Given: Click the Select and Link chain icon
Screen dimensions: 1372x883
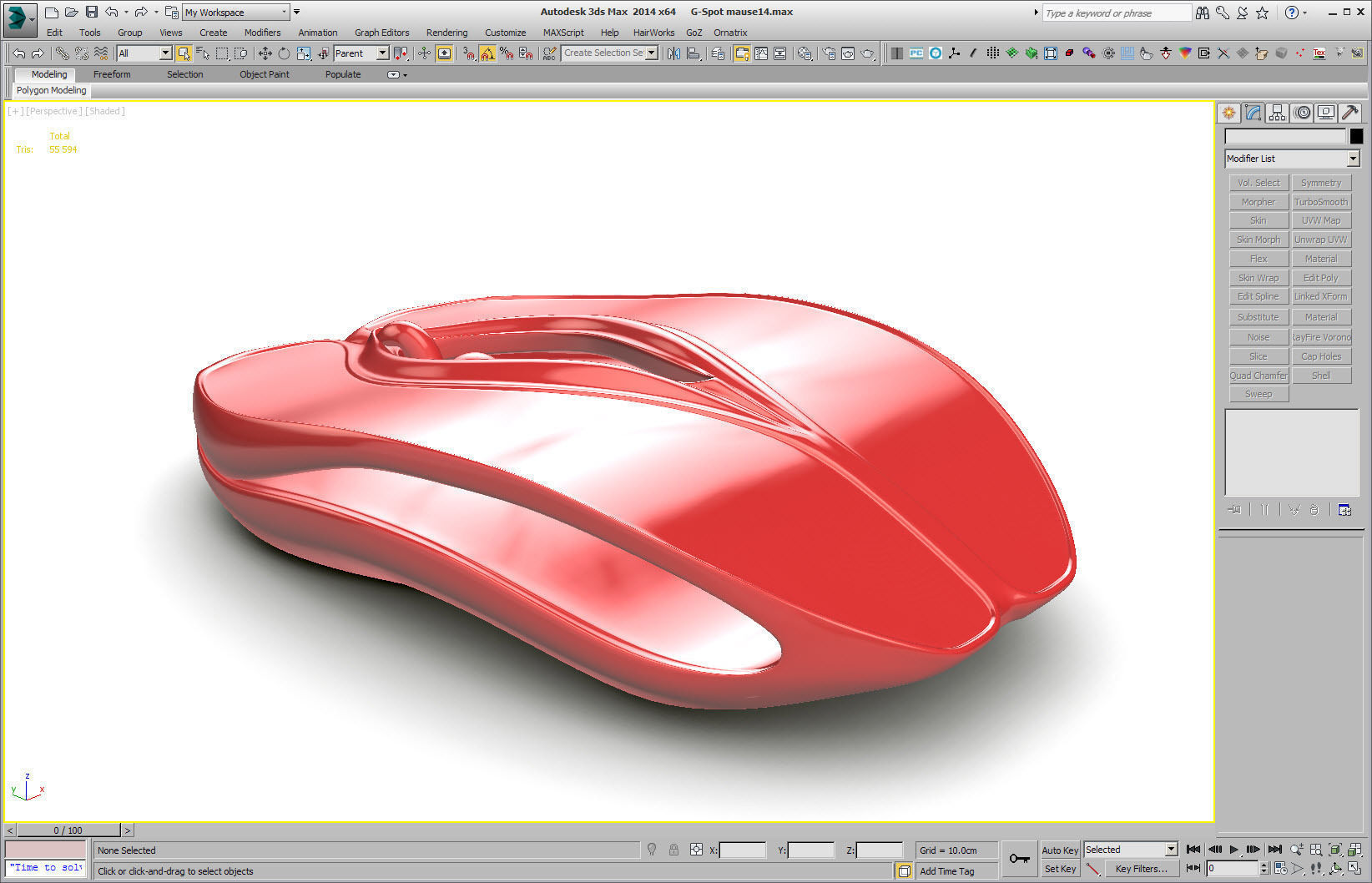Looking at the screenshot, I should point(62,53).
